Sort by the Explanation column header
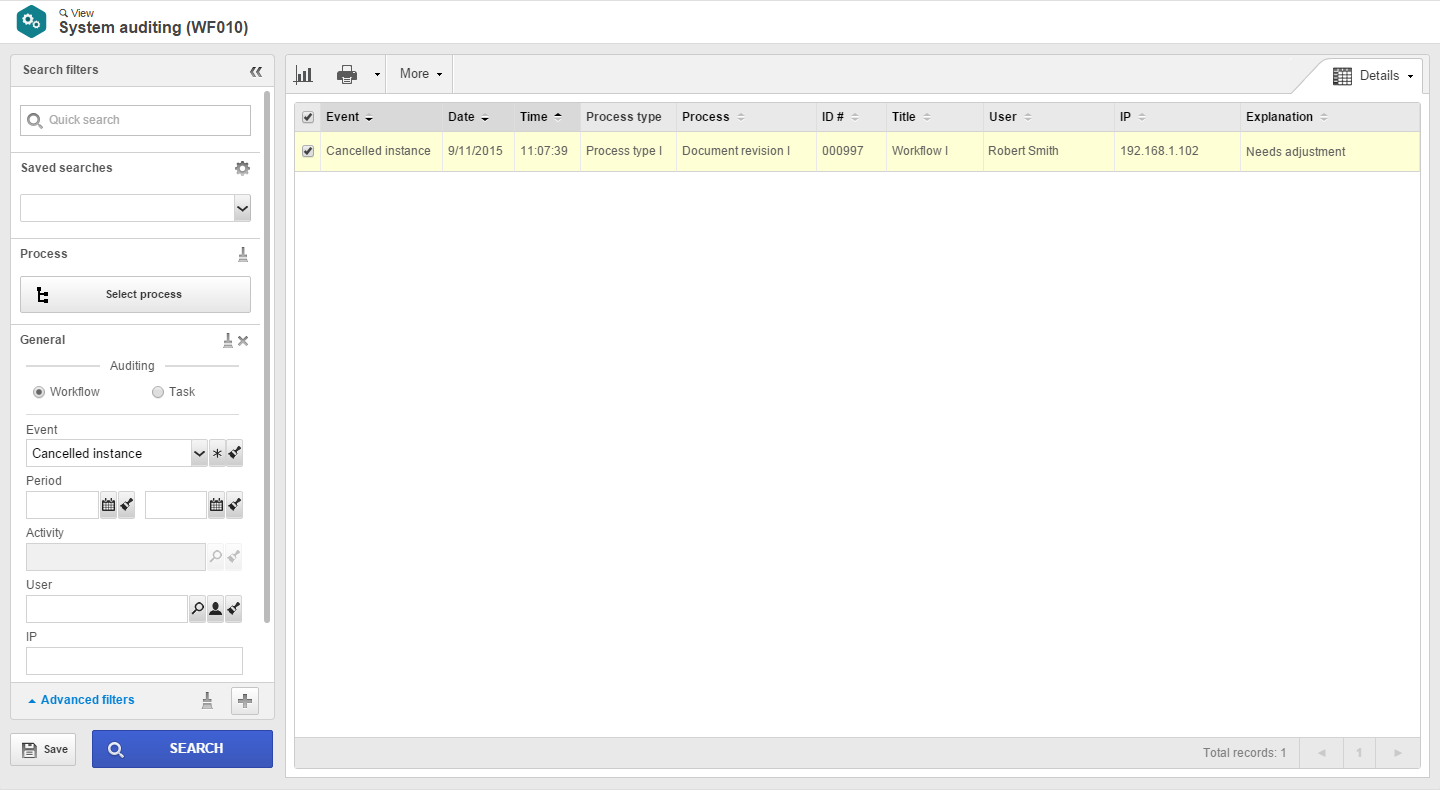The height and width of the screenshot is (790, 1440). (x=1330, y=117)
